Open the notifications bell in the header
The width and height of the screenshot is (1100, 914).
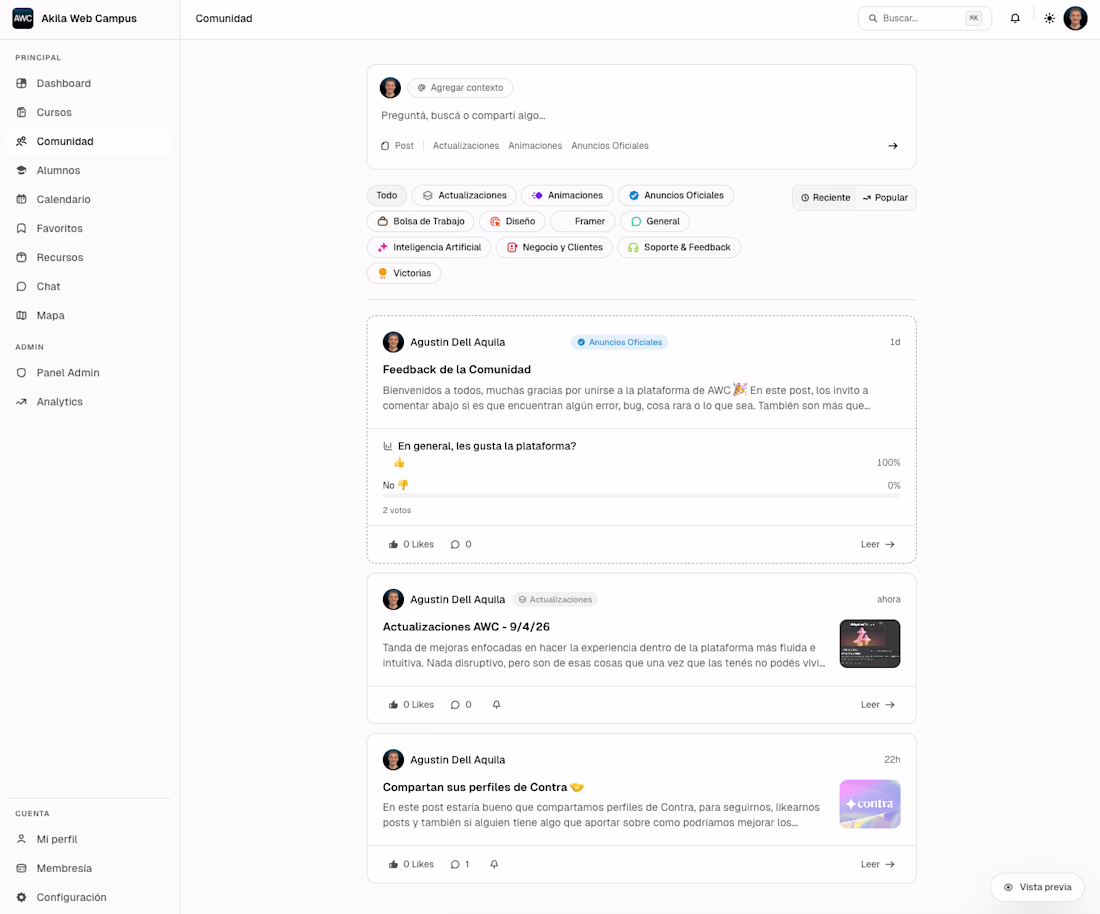(x=1014, y=18)
